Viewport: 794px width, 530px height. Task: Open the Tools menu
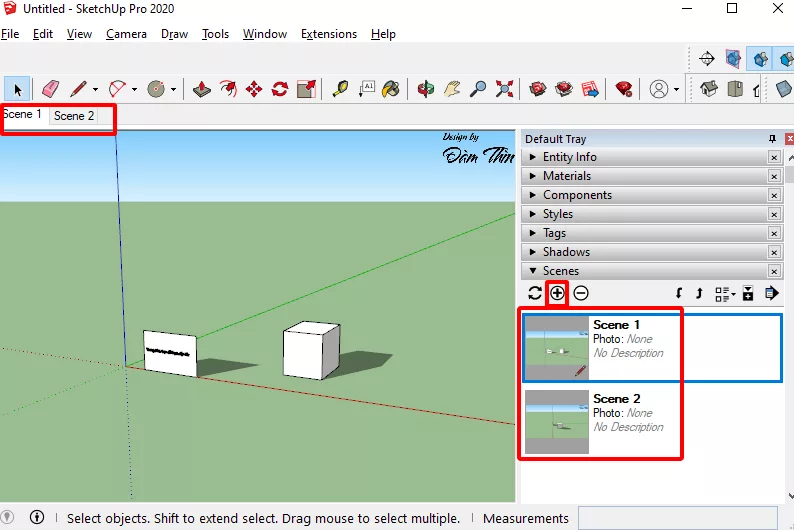pos(215,34)
